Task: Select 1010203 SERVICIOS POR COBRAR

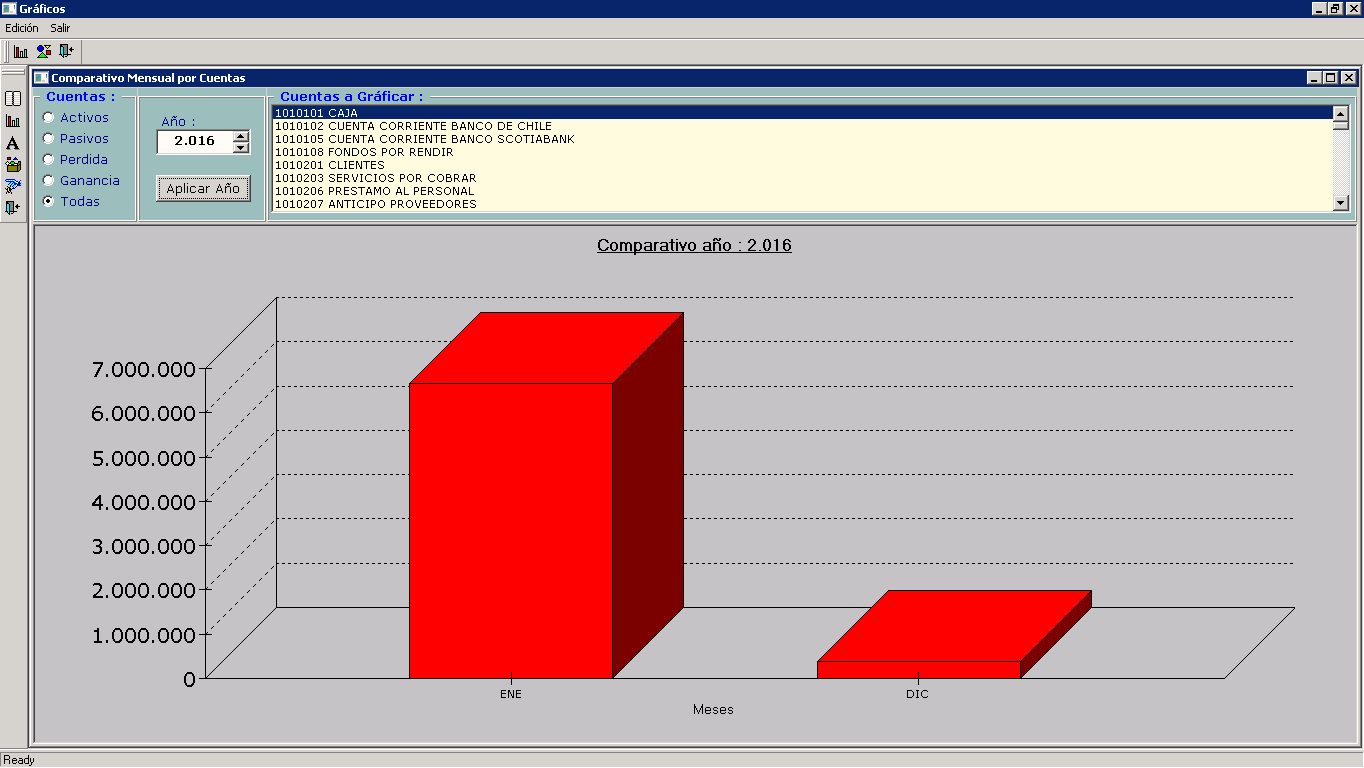Action: pos(802,178)
